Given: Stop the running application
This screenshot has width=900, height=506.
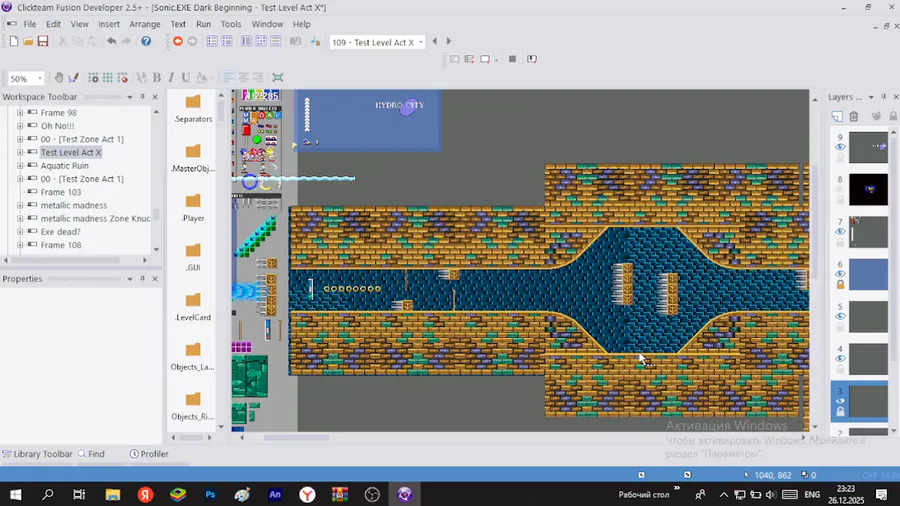Looking at the screenshot, I should coord(513,59).
